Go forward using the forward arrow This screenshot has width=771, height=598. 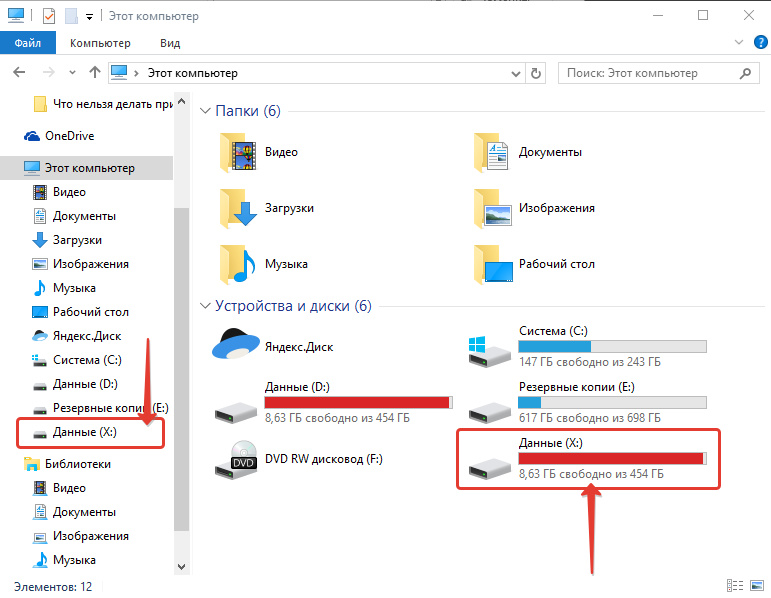click(49, 73)
